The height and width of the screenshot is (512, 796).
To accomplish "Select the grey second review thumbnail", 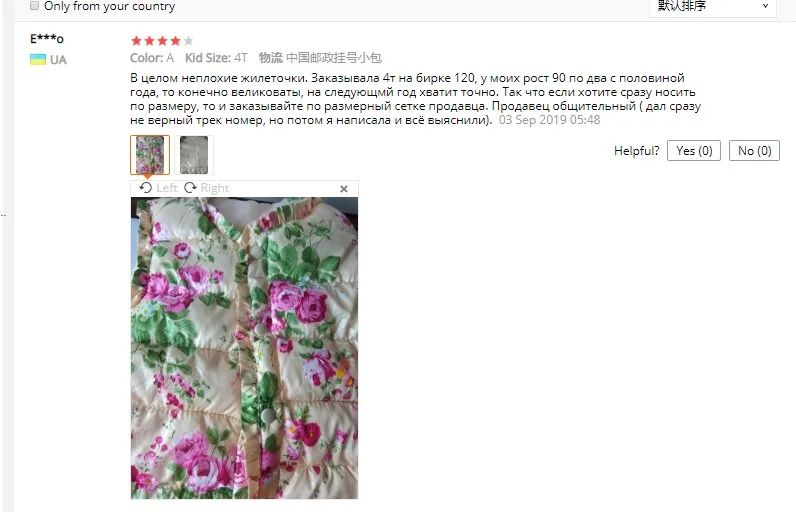I will (x=194, y=155).
